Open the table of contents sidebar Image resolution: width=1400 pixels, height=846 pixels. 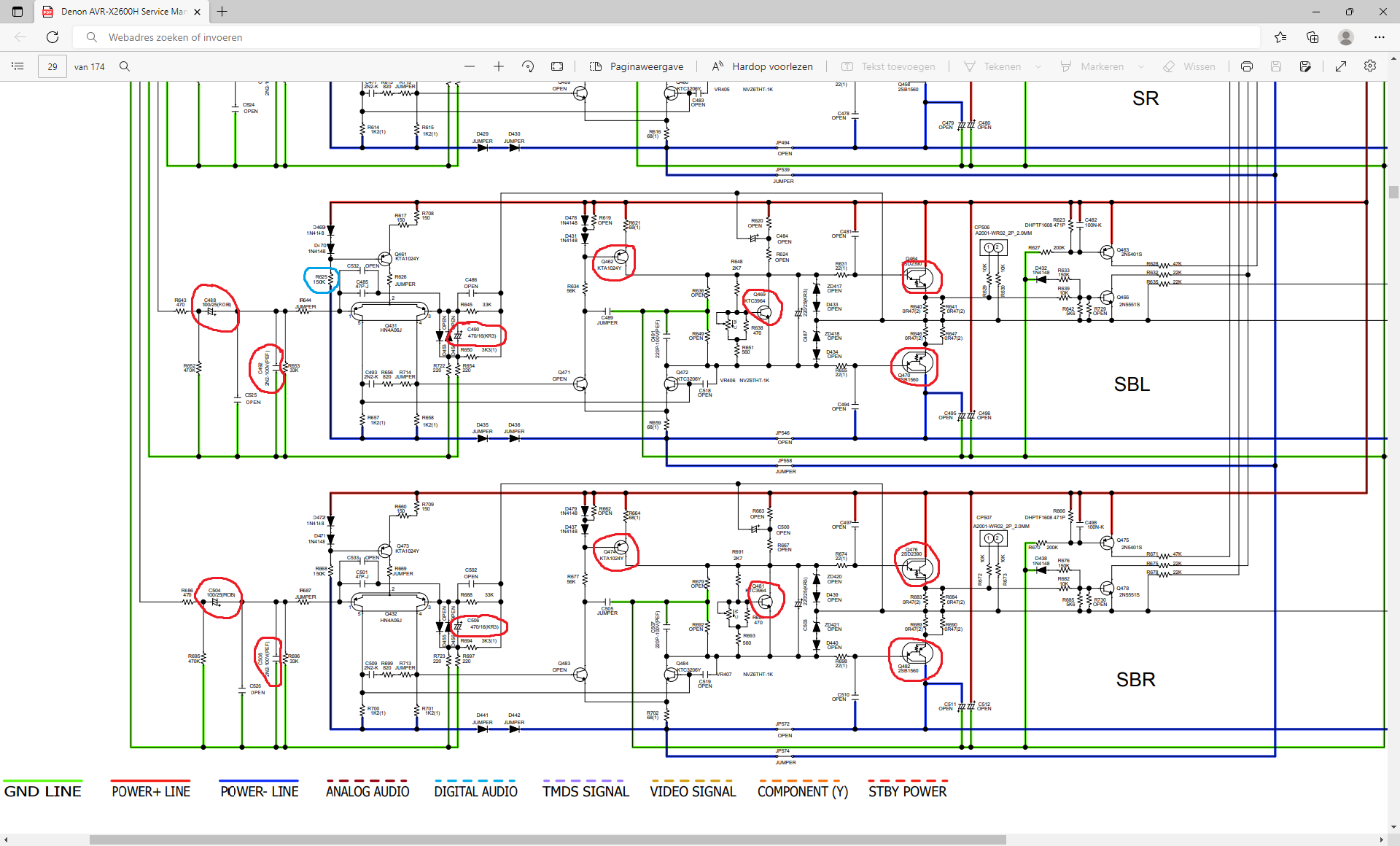tap(17, 66)
